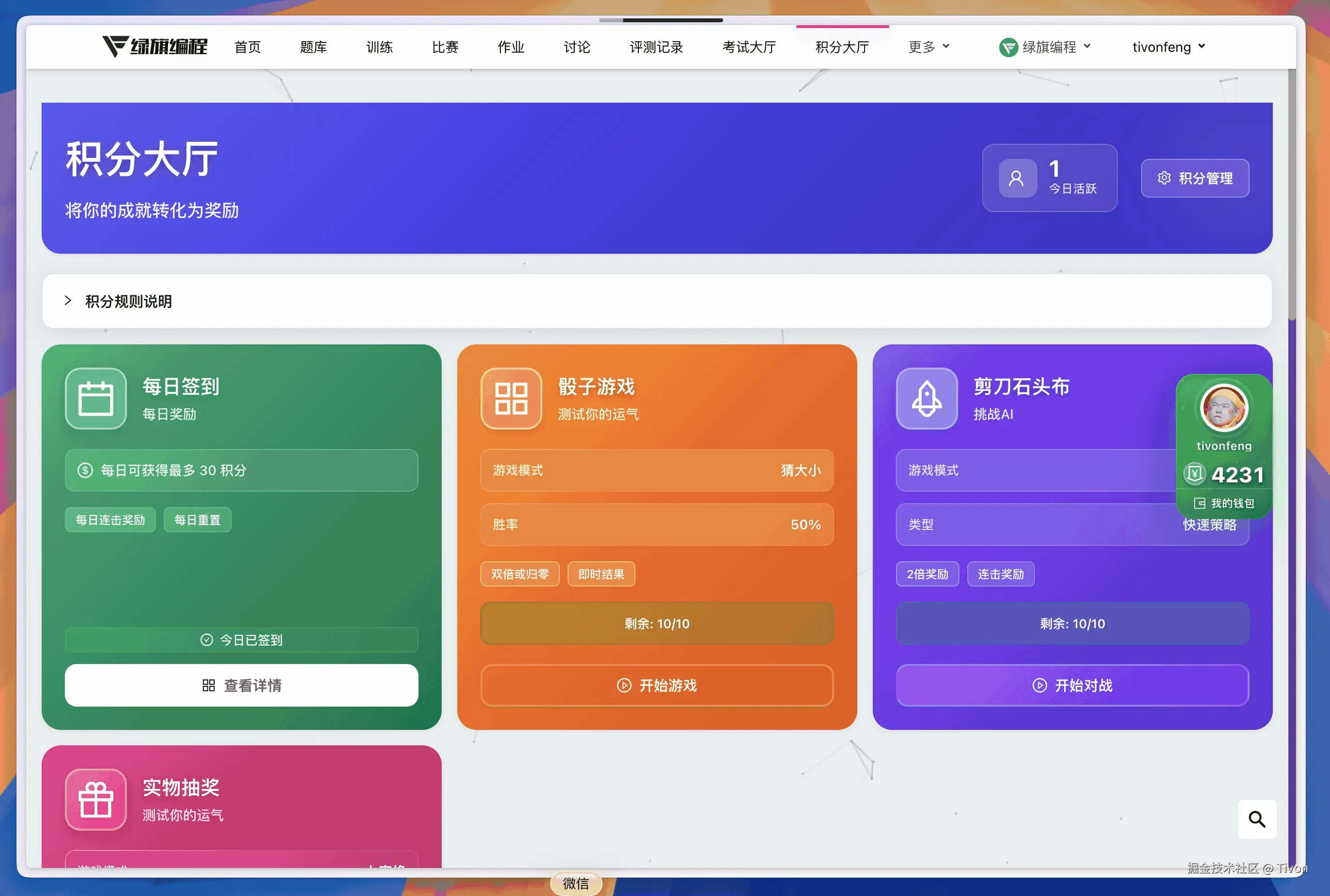
Task: Click the 查看详情 button
Action: 241,685
